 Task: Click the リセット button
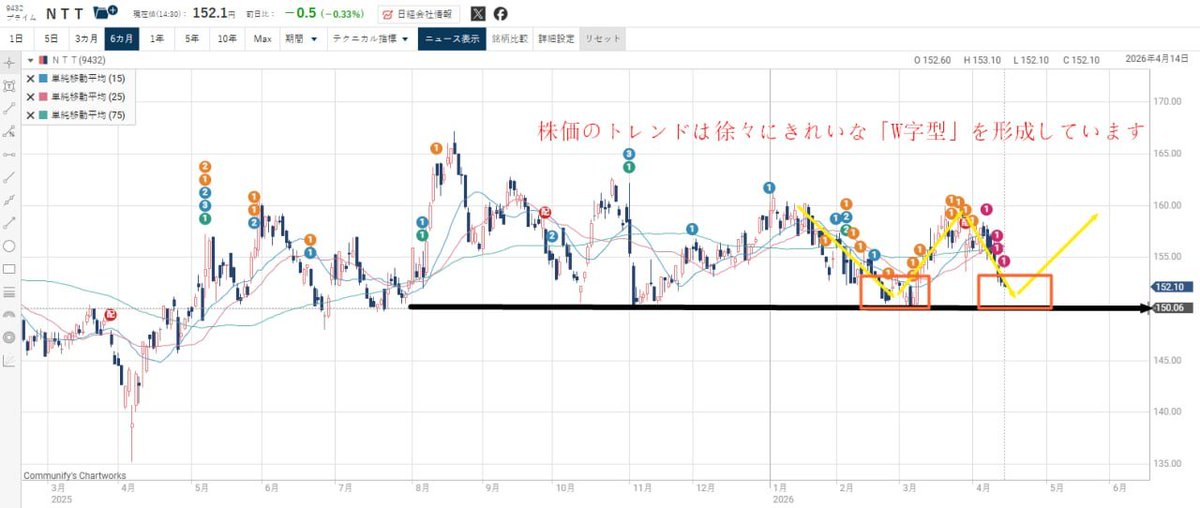point(603,39)
